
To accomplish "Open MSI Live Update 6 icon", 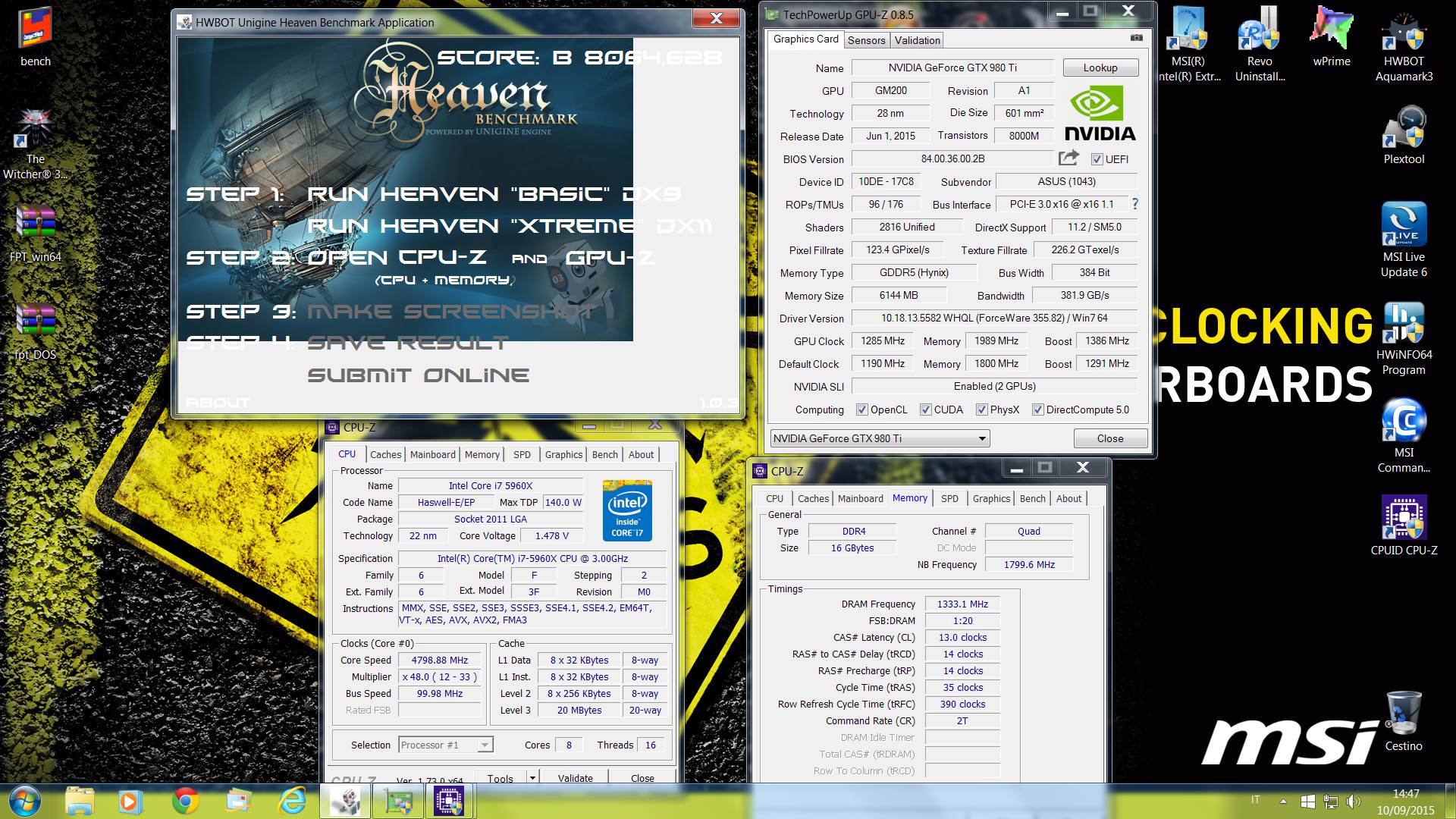I will click(1404, 240).
